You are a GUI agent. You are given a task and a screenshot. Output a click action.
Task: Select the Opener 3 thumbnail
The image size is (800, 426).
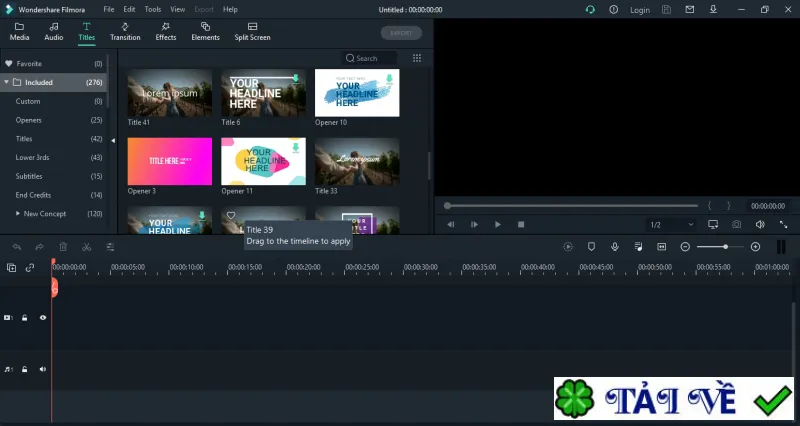click(x=170, y=161)
